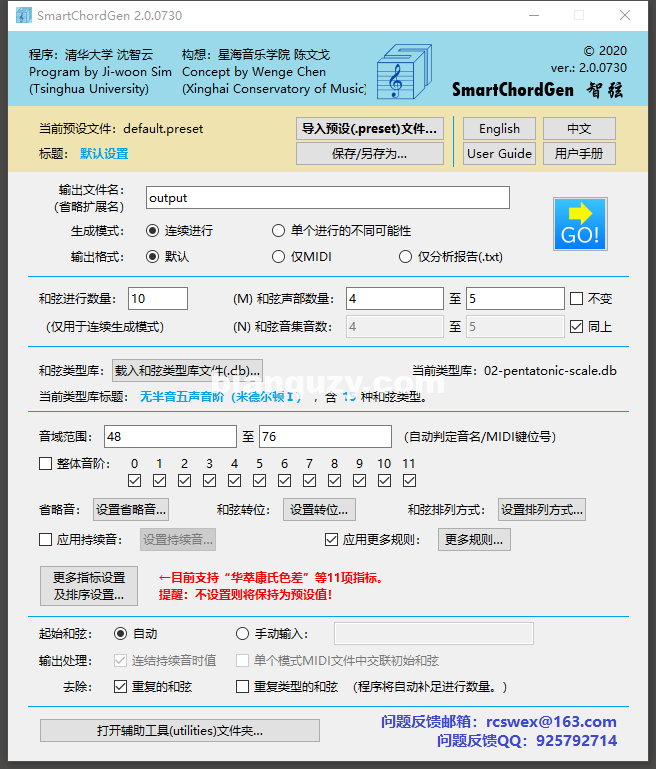Toggle pitch class 2 checkbox
This screenshot has width=656, height=769.
[184, 481]
